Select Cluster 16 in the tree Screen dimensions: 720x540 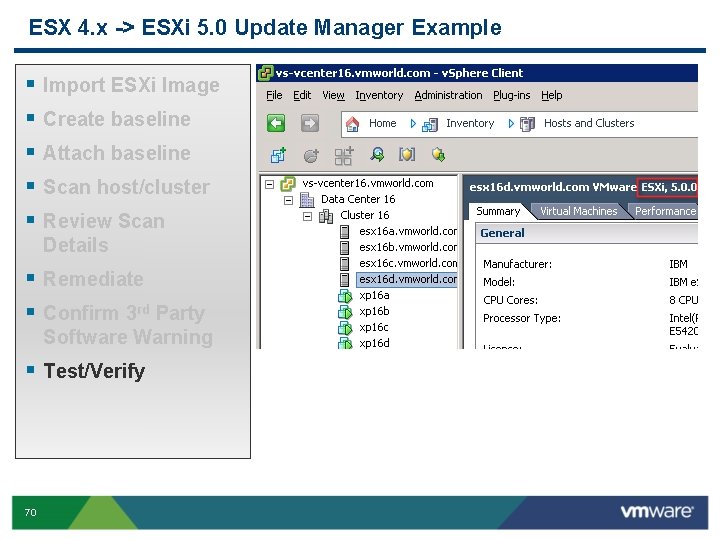point(365,215)
